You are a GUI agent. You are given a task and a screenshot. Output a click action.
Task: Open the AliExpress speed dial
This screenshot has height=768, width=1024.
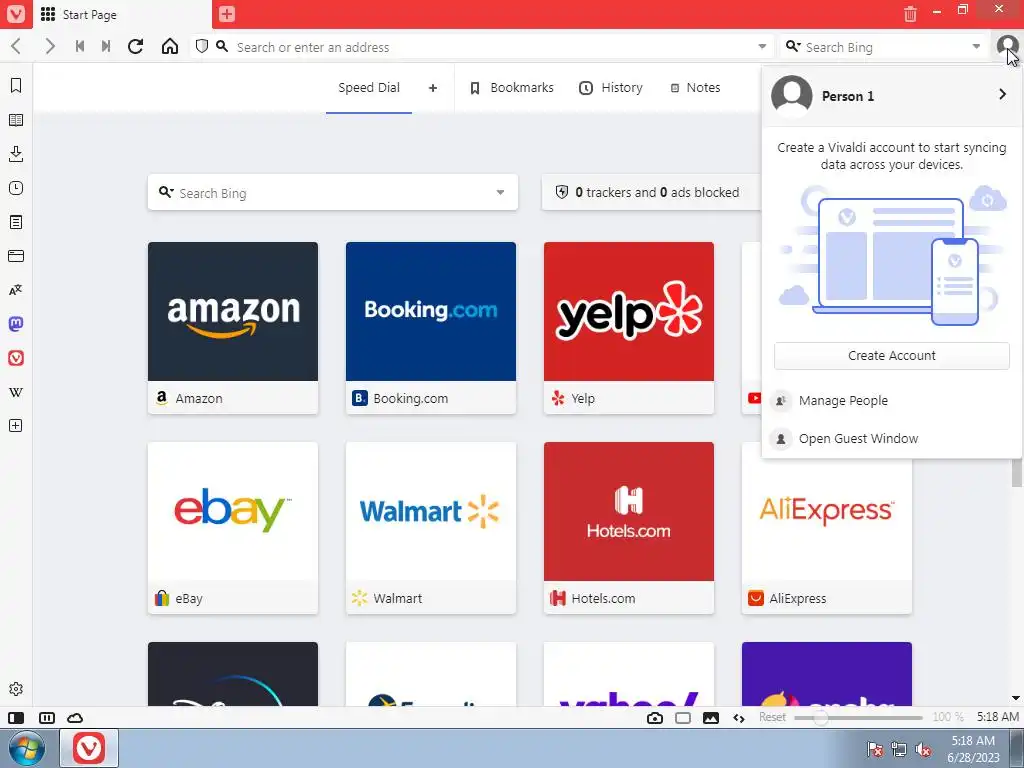click(827, 528)
